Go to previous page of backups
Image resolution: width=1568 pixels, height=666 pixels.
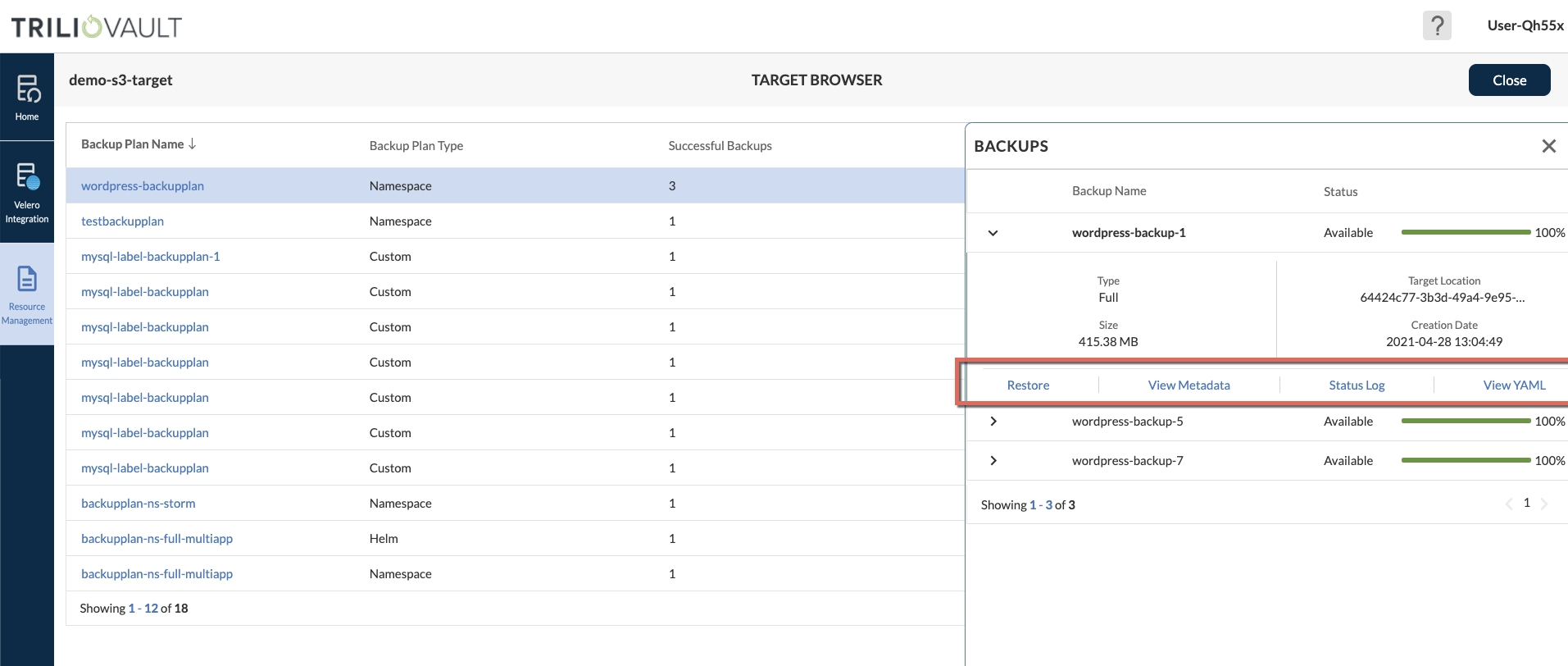[1508, 504]
